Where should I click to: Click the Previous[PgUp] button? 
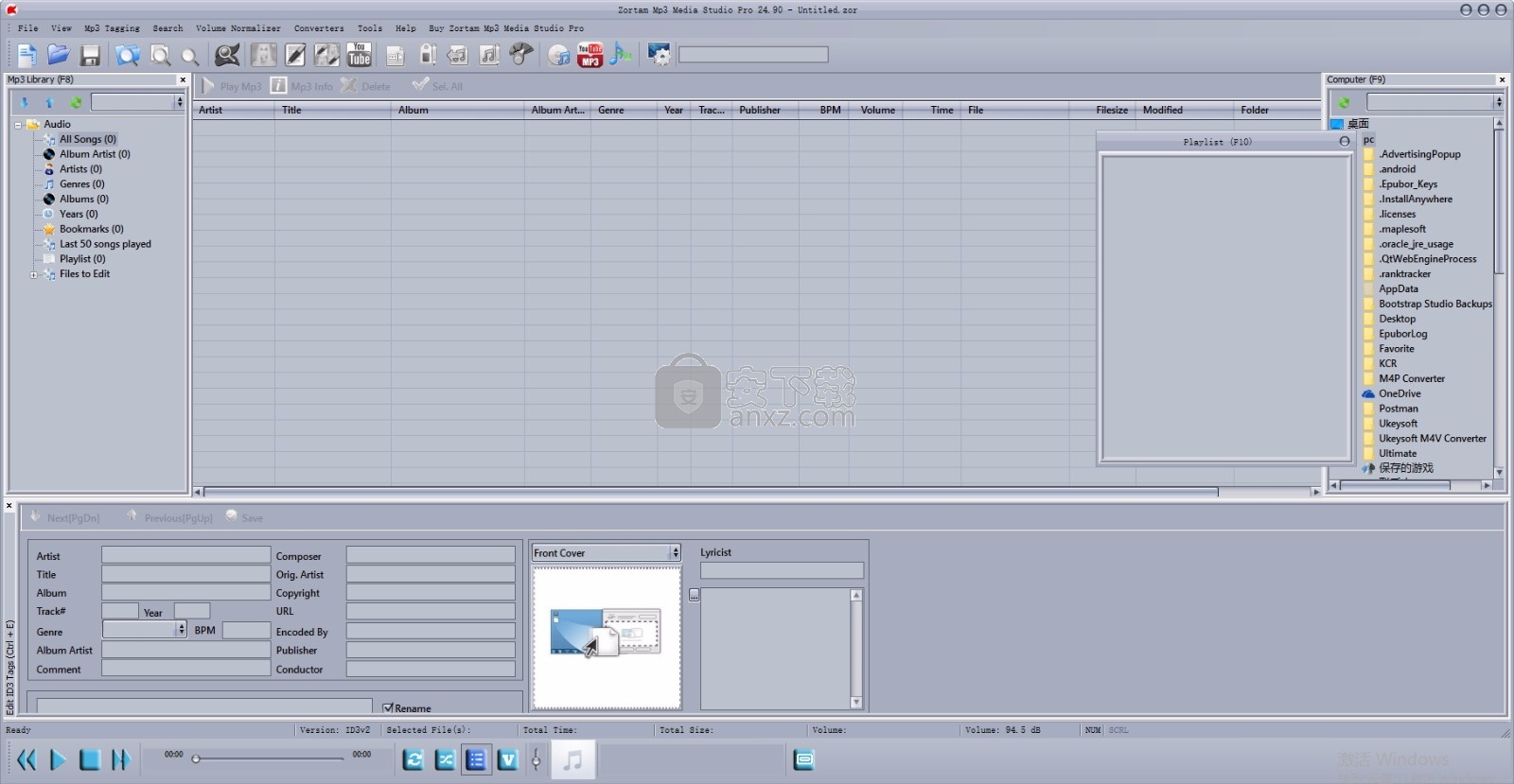169,517
